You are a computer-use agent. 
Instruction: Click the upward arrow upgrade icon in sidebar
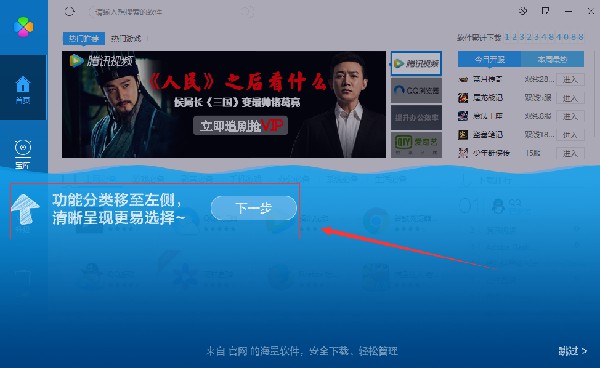pos(24,209)
